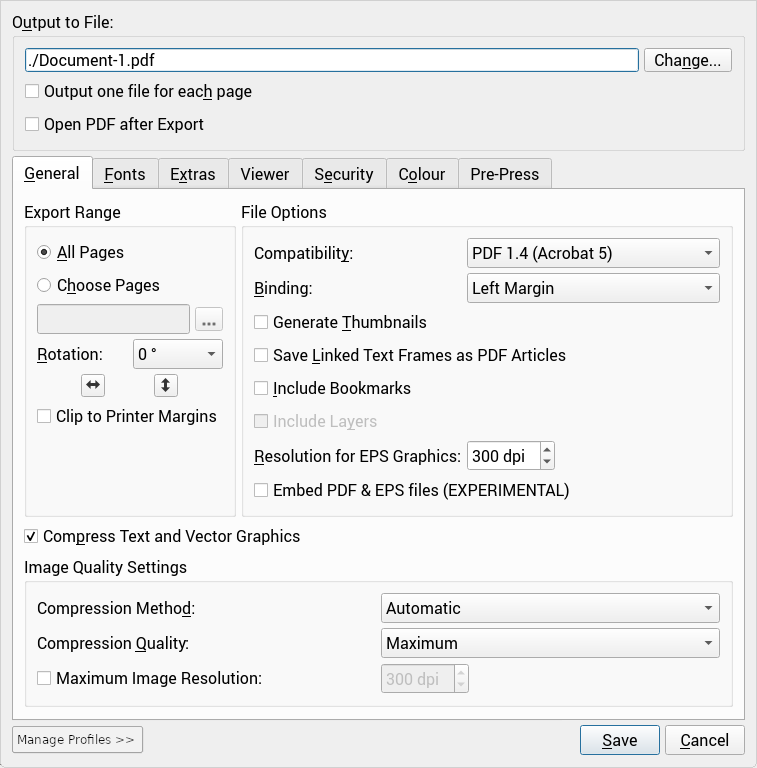Switch to the Fonts tab
Image resolution: width=757 pixels, height=768 pixels.
125,174
